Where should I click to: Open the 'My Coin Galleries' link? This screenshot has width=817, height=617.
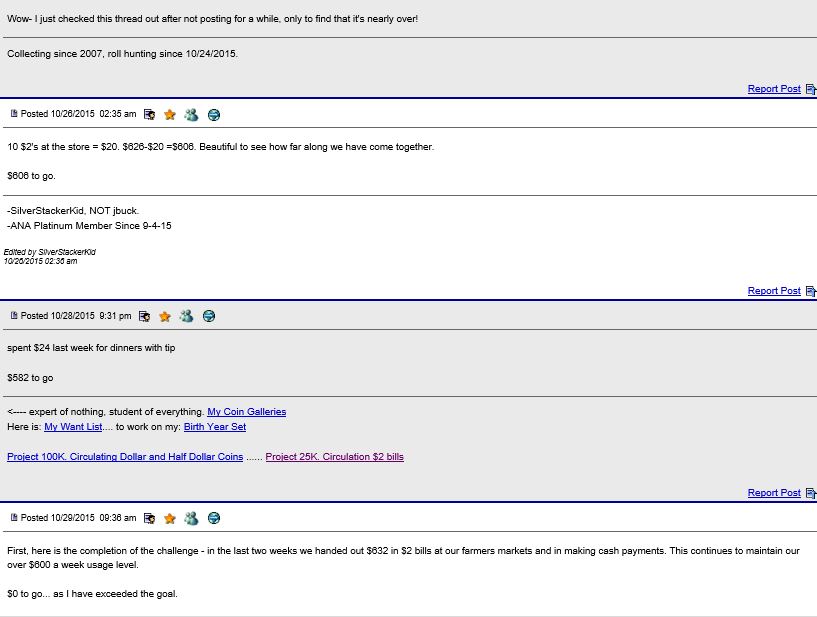pyautogui.click(x=246, y=412)
